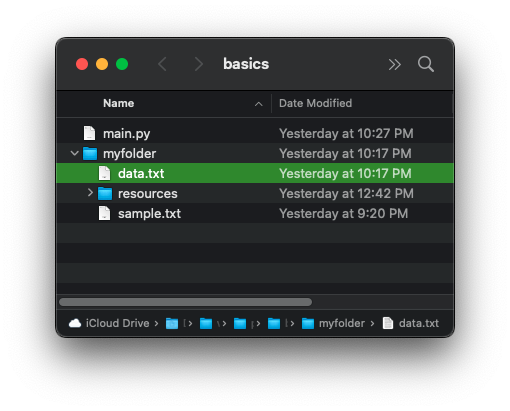Click the green zoom window button
The image size is (510, 411).
click(x=122, y=64)
